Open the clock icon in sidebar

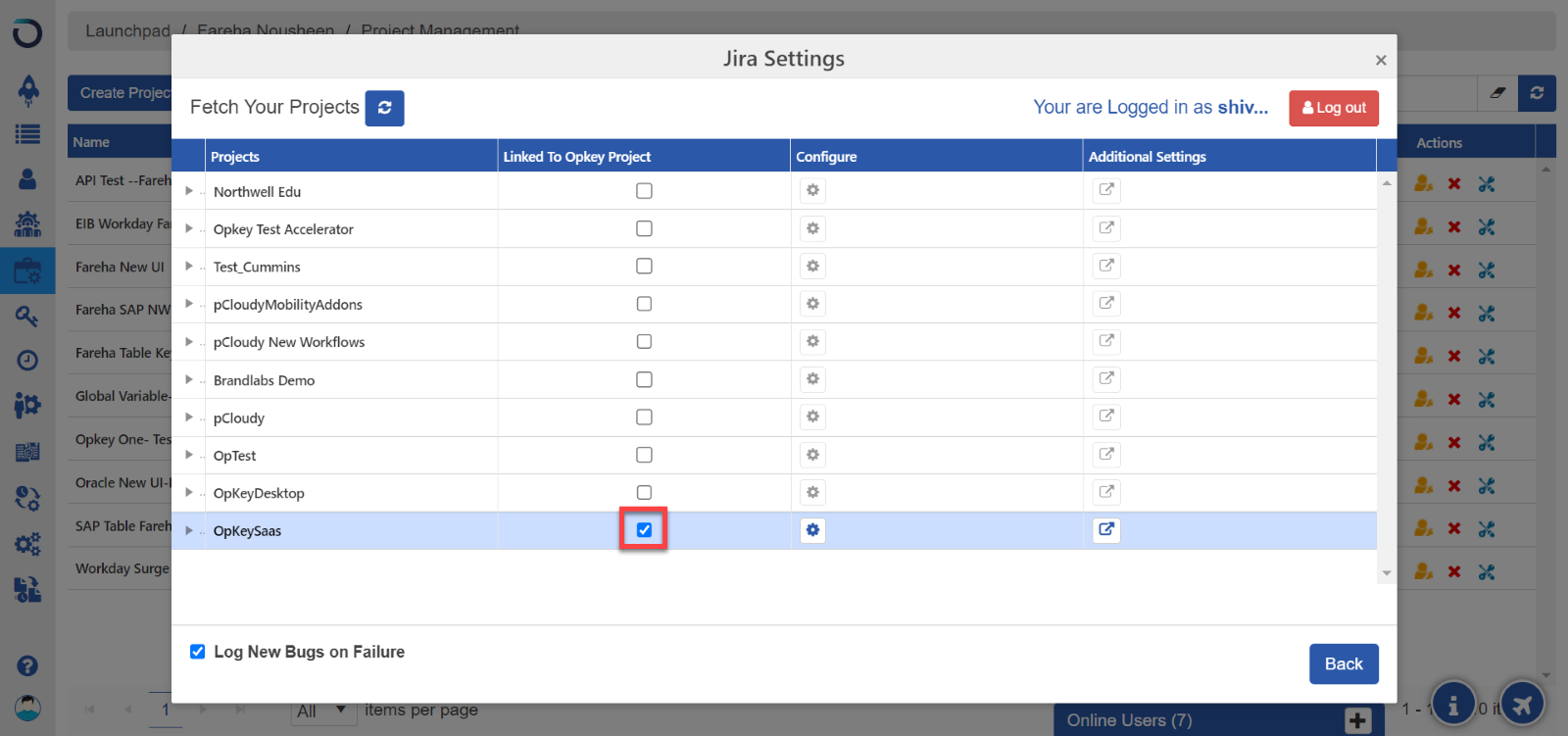coord(27,360)
